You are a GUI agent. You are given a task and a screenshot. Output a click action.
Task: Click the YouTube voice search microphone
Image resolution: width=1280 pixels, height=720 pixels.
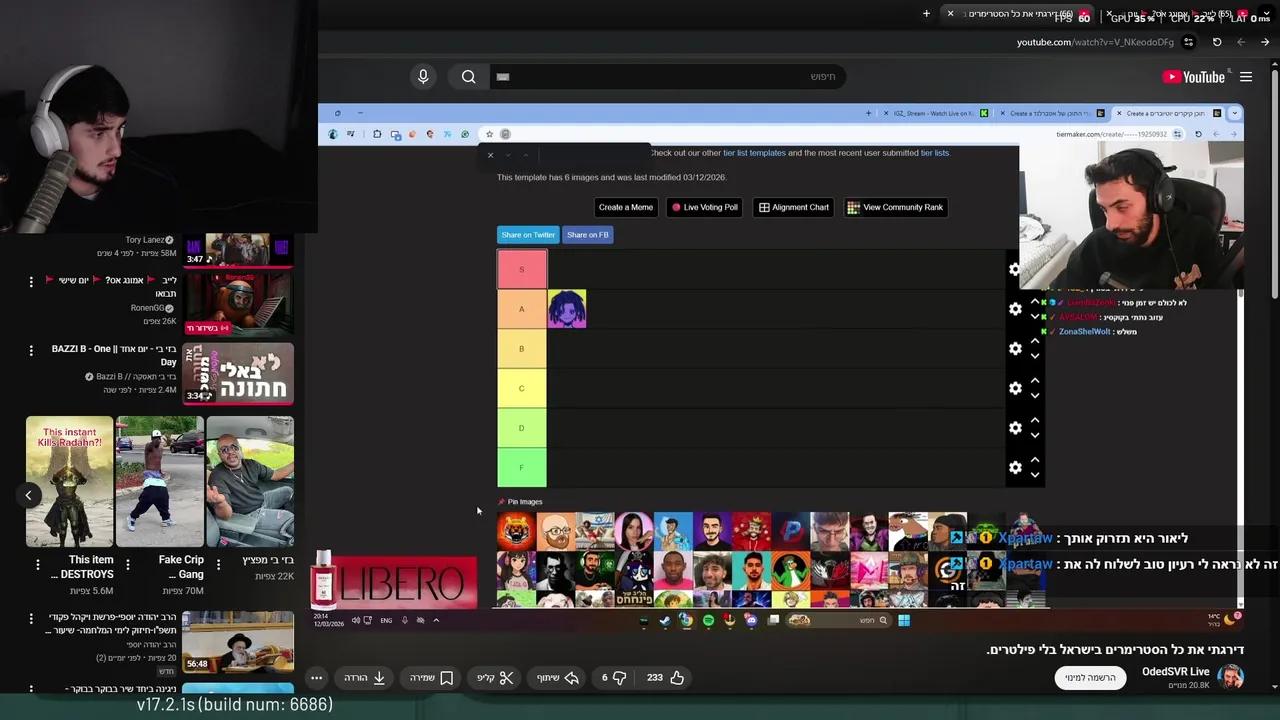pyautogui.click(x=423, y=77)
